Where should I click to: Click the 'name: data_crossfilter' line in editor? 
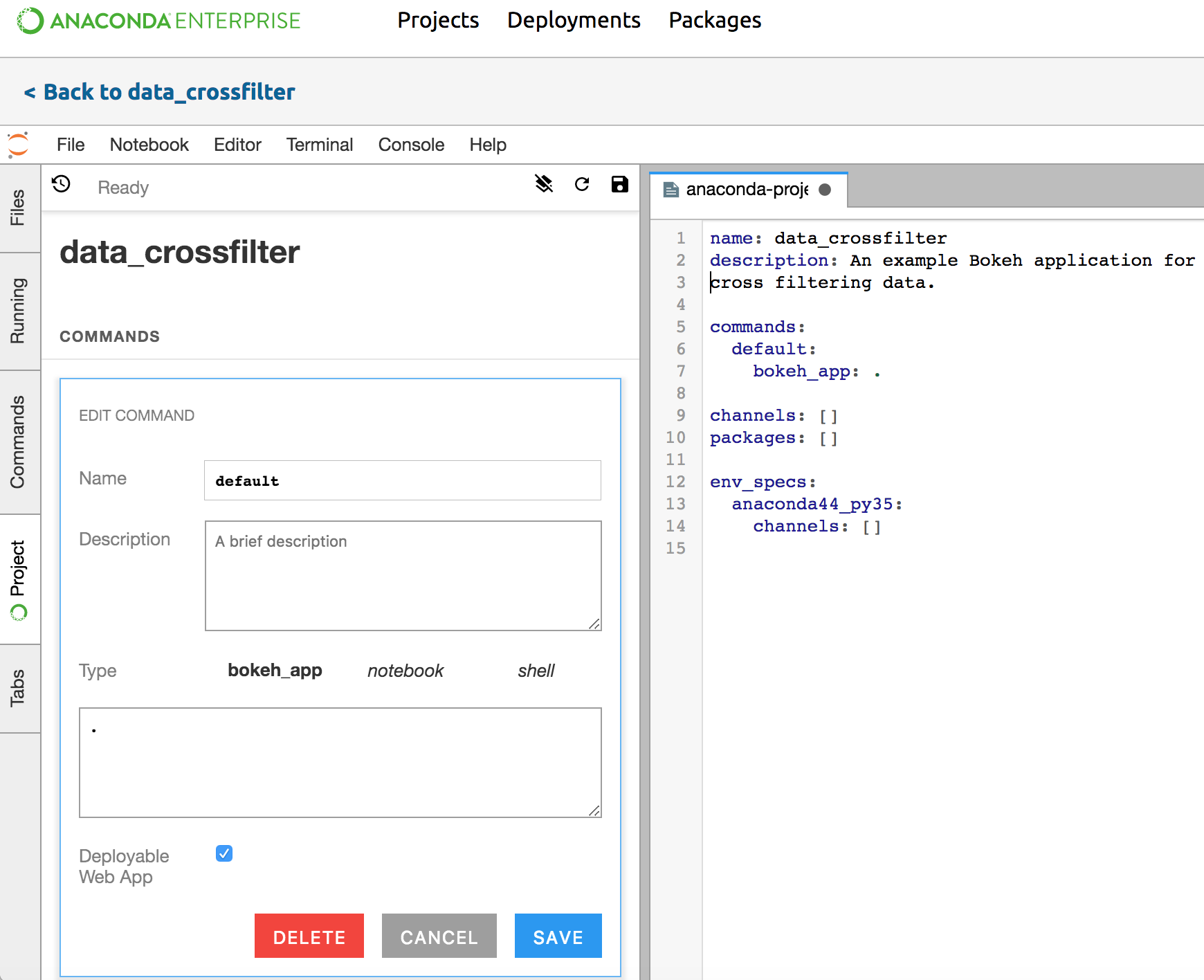pos(828,238)
